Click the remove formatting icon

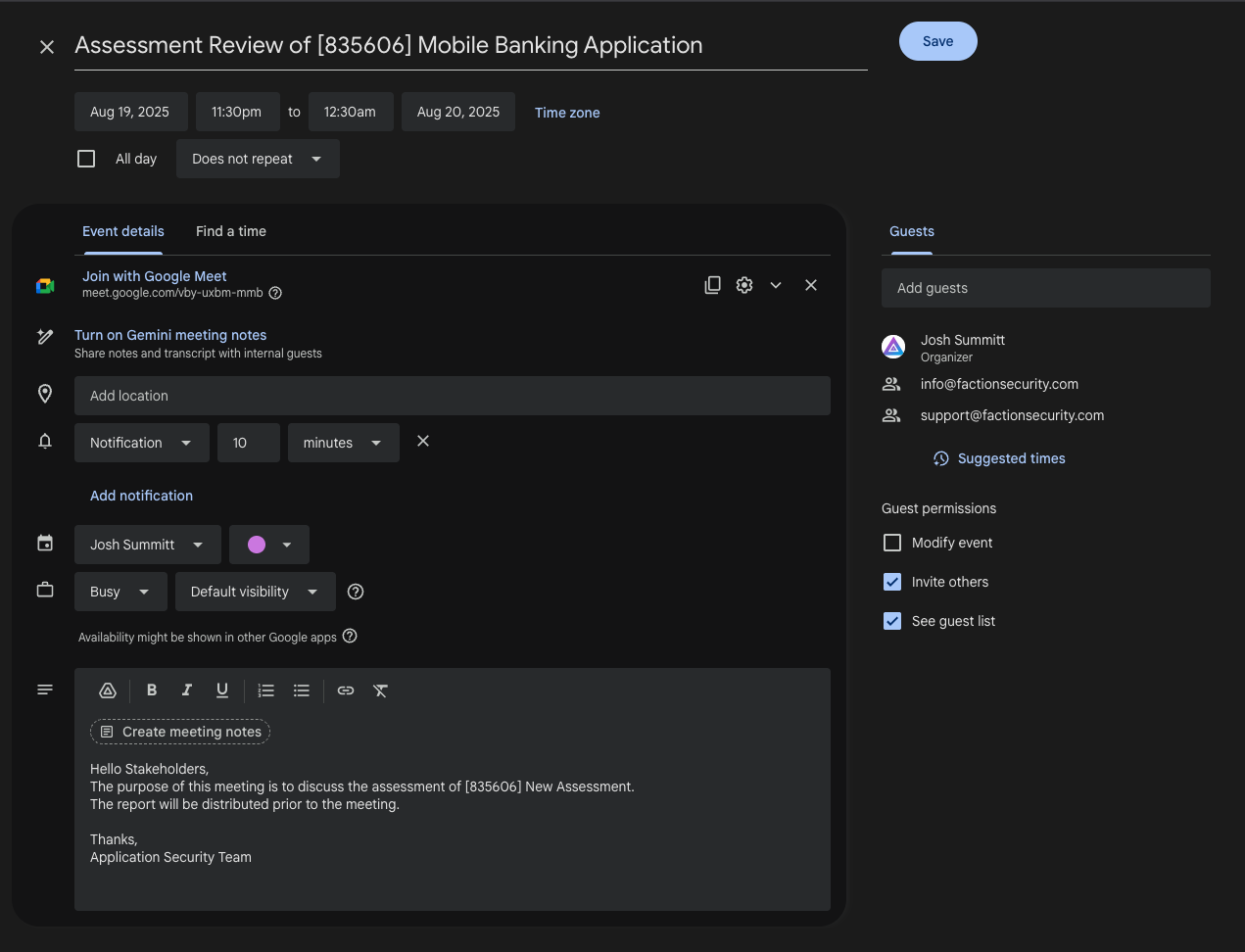(381, 690)
